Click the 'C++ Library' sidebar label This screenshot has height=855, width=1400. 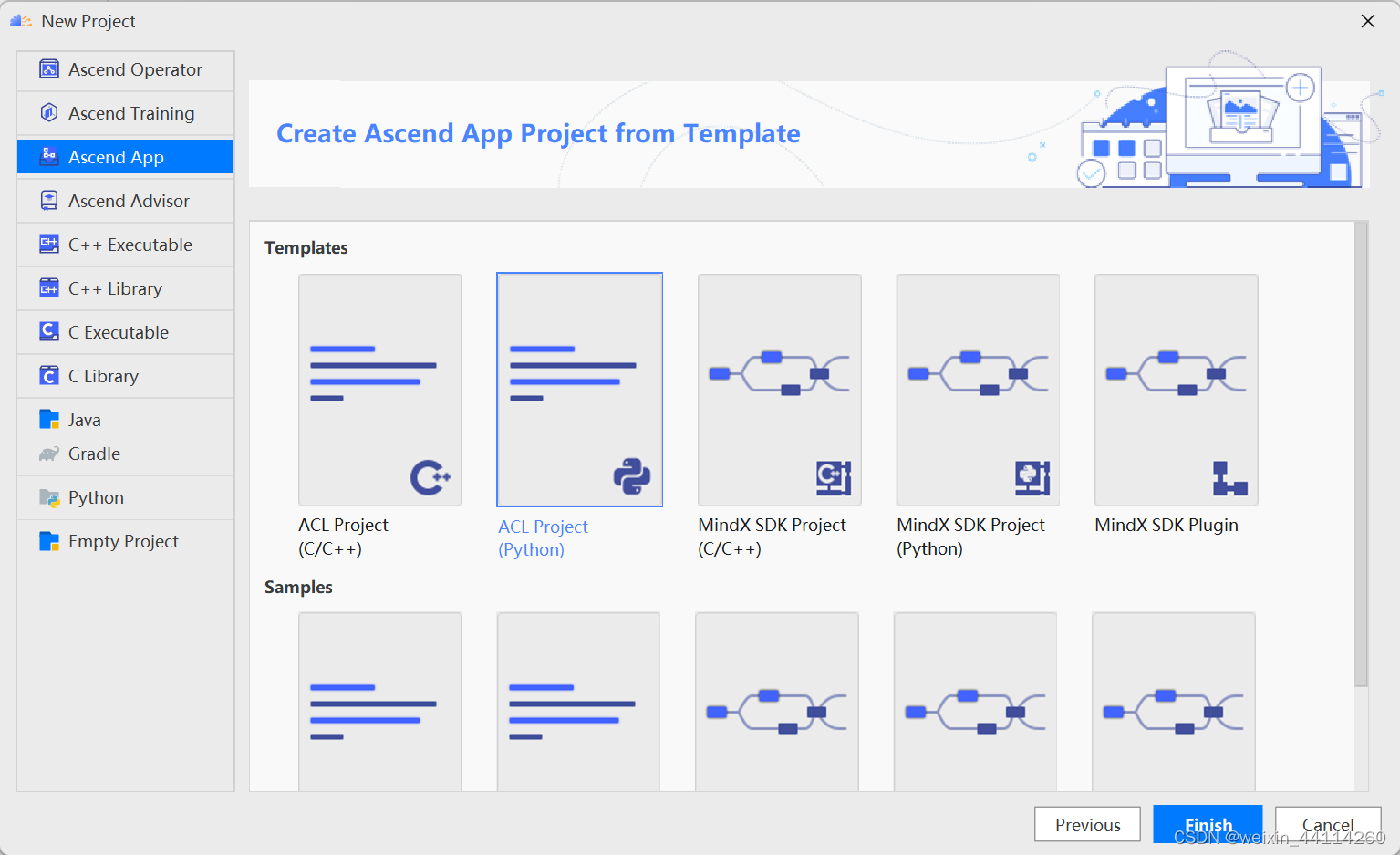click(x=115, y=288)
